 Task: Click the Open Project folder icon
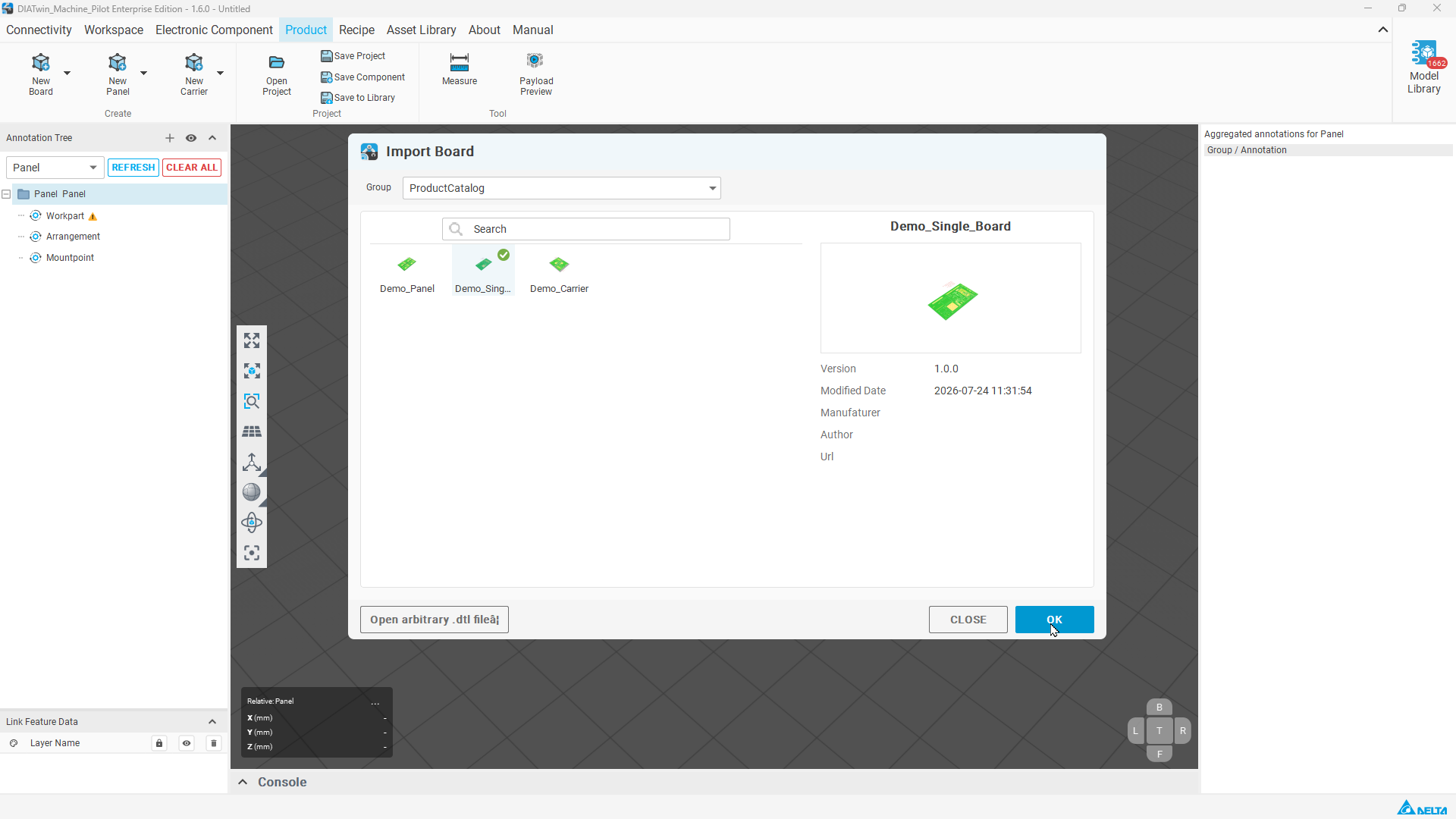click(x=277, y=62)
